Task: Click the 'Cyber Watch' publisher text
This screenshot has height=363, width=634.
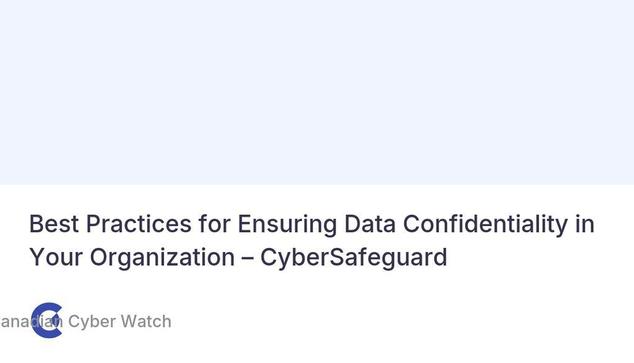Action: pyautogui.click(x=120, y=321)
